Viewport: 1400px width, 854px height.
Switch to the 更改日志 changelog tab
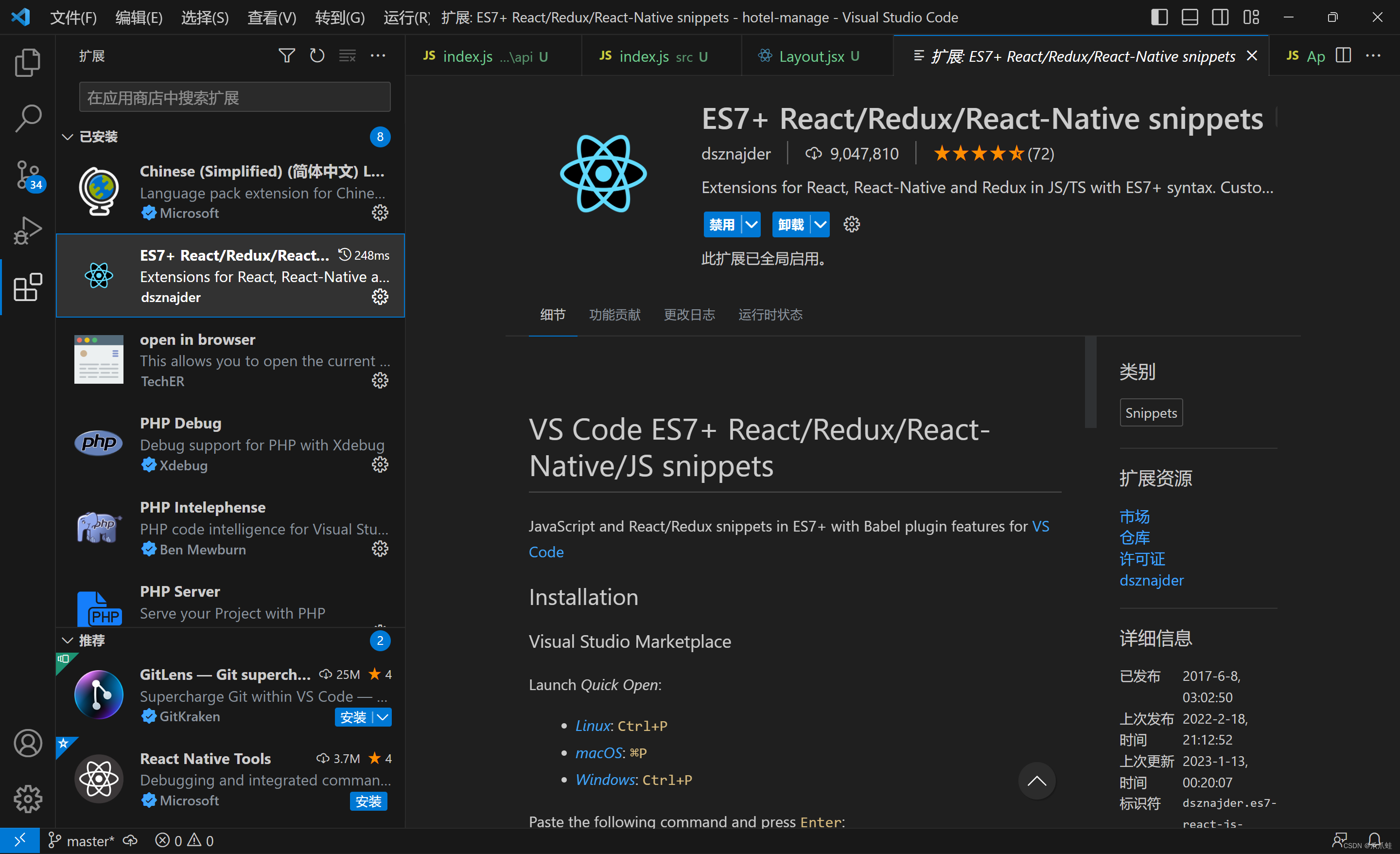click(689, 315)
